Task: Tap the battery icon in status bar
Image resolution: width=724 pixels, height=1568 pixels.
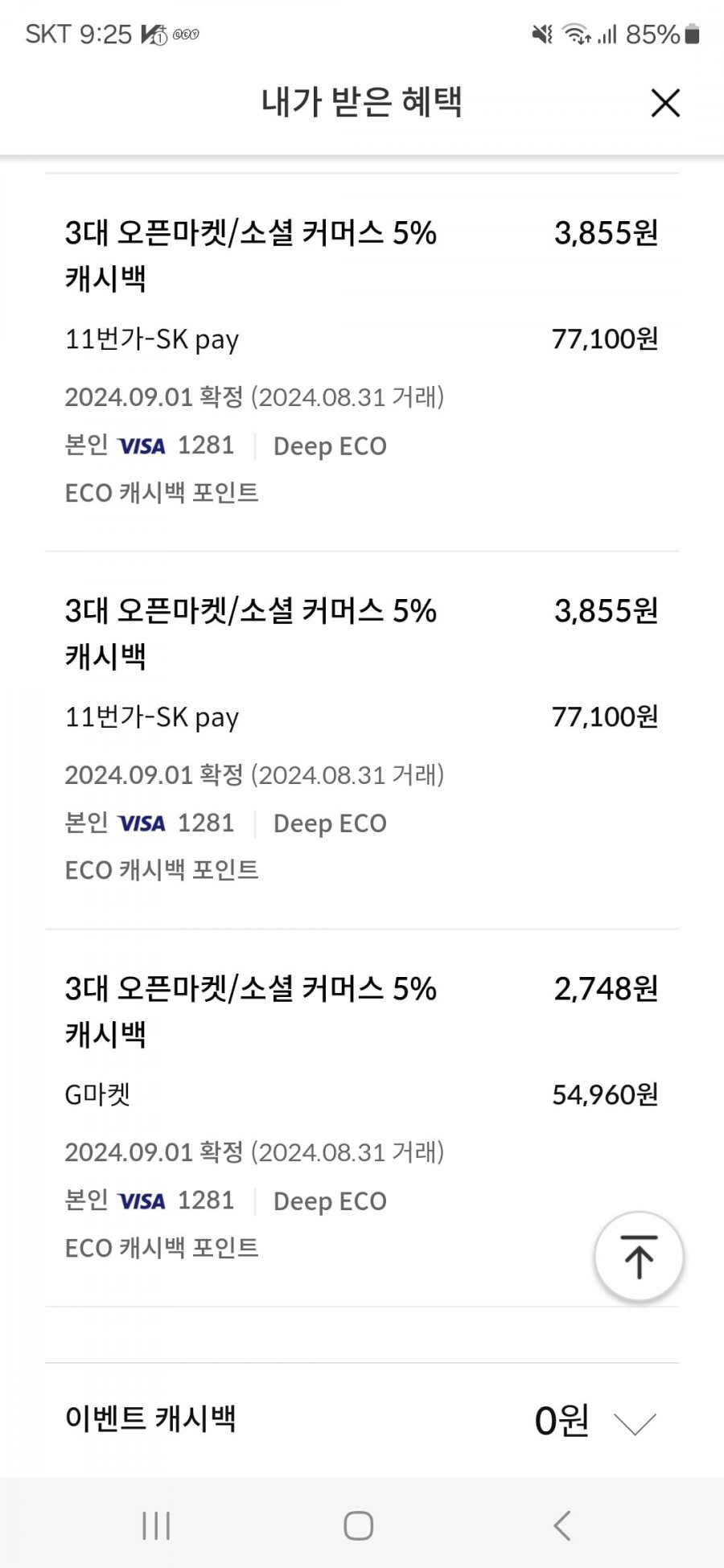Action: [692, 34]
